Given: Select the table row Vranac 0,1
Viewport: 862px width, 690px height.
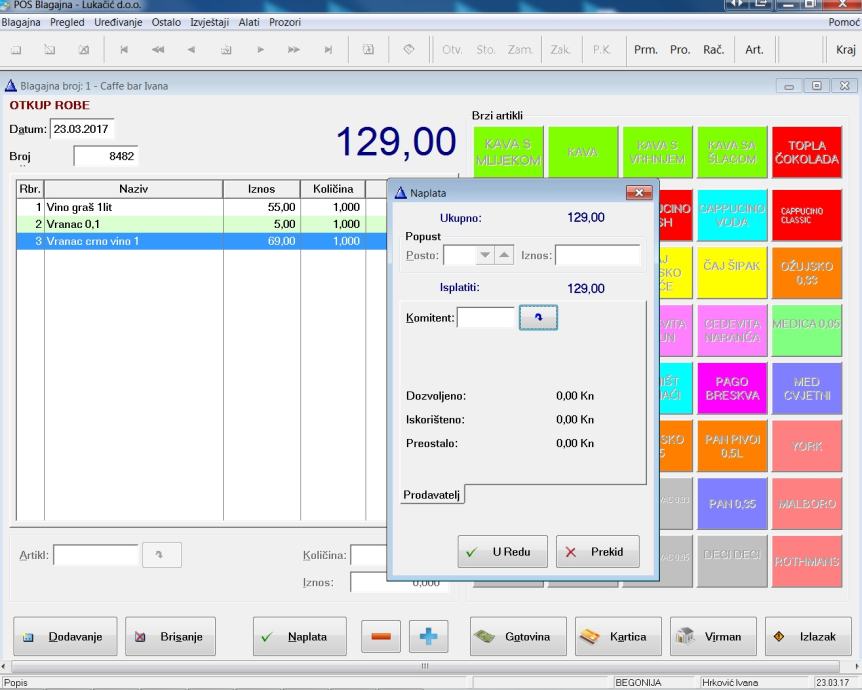Looking at the screenshot, I should click(201, 224).
